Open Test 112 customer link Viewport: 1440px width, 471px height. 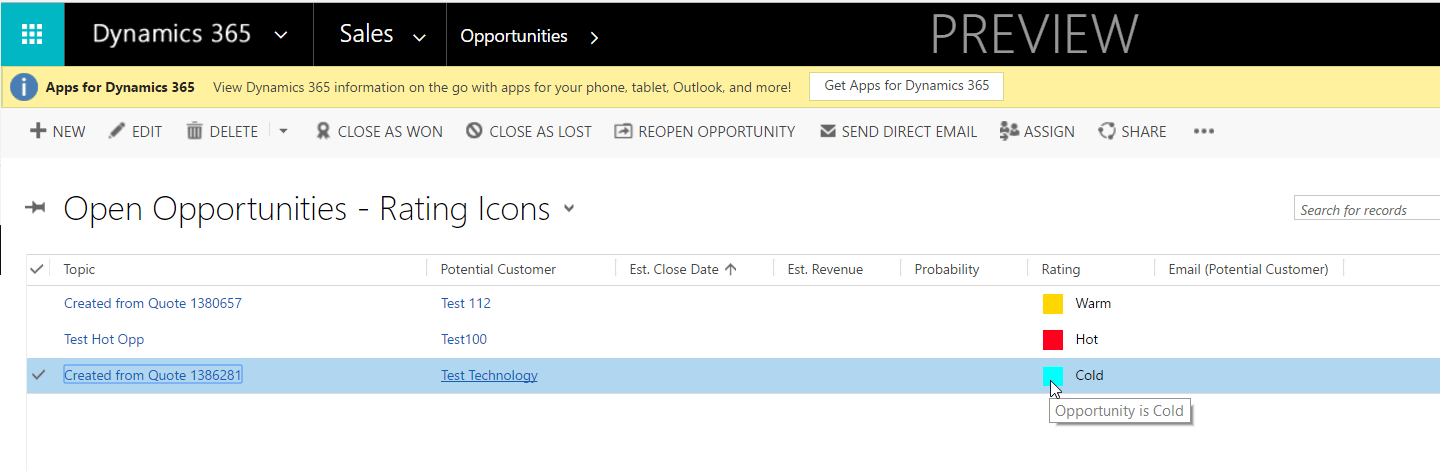pyautogui.click(x=466, y=303)
